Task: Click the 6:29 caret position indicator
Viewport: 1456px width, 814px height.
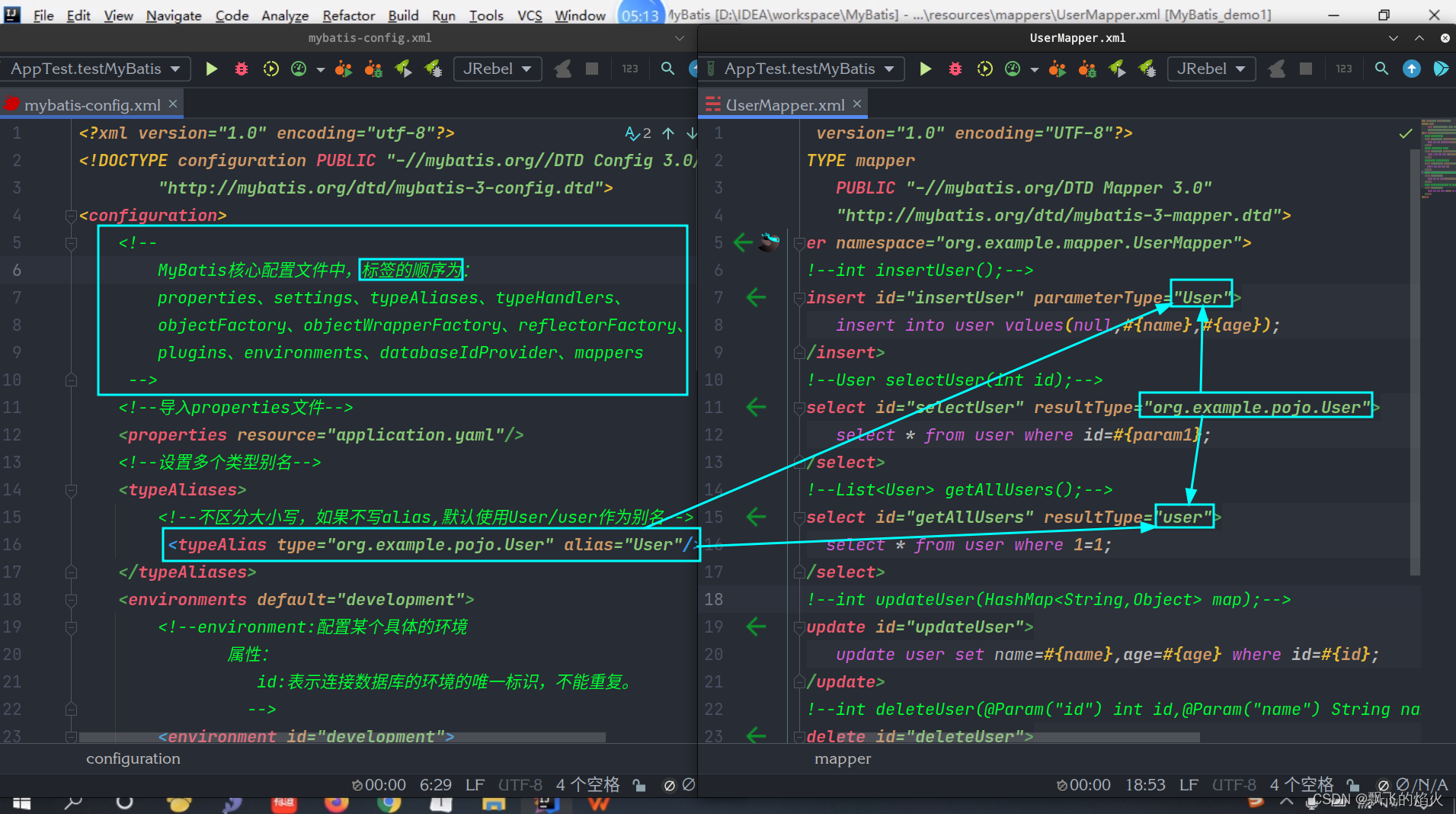Action: tap(436, 785)
